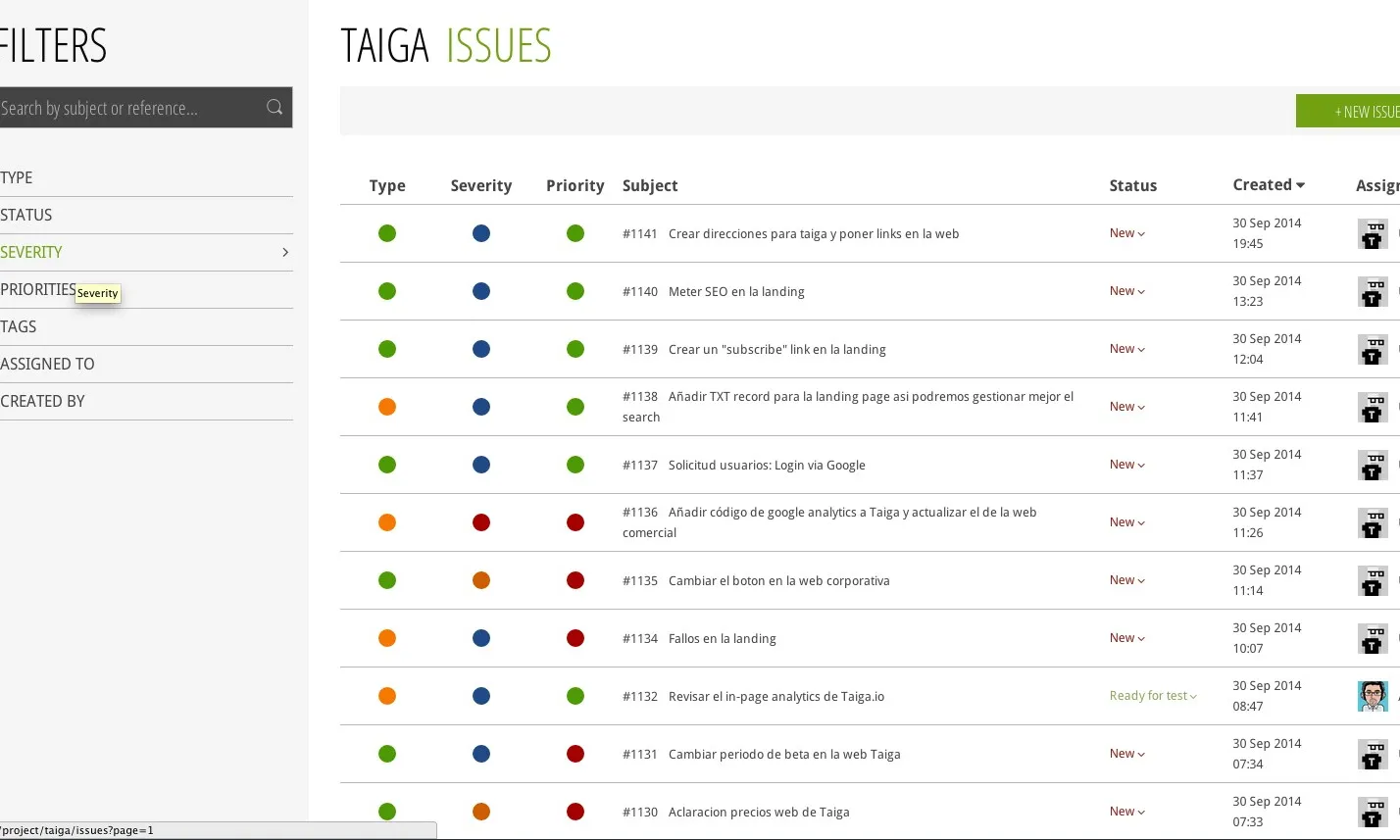This screenshot has width=1400, height=840.
Task: Click the orange type dot for issue #1138
Action: 387,407
